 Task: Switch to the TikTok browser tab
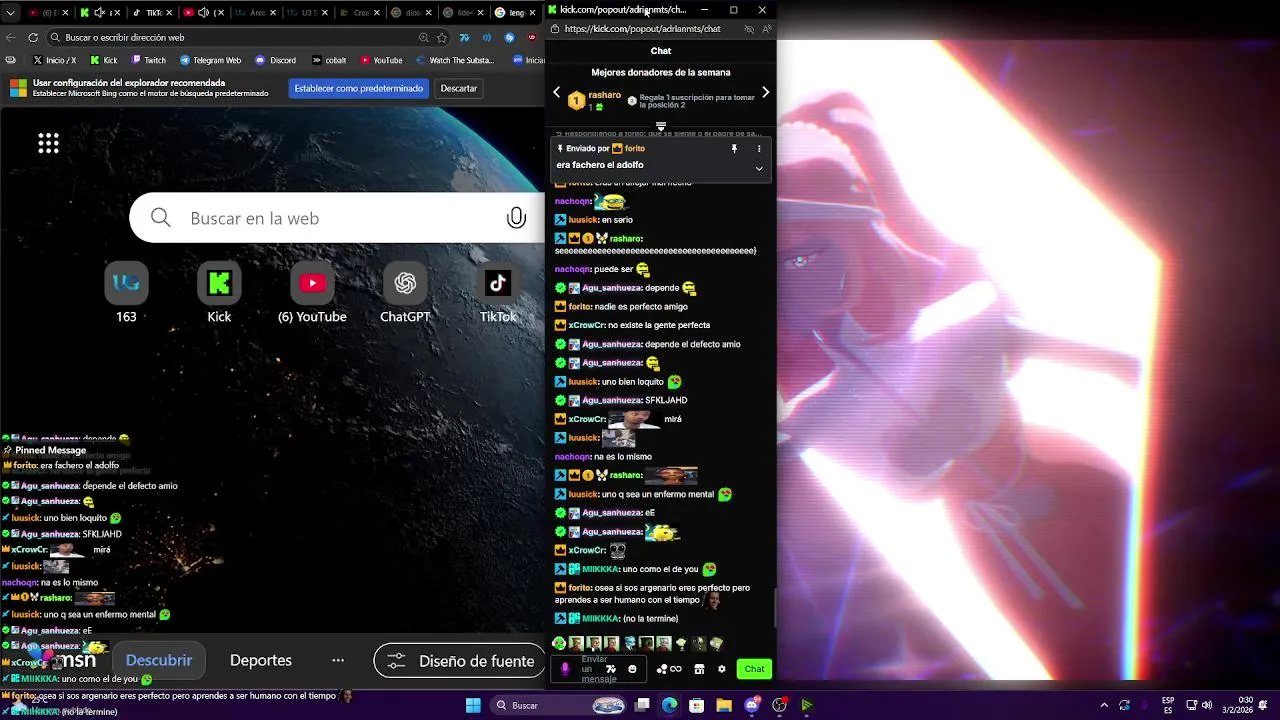coord(153,13)
